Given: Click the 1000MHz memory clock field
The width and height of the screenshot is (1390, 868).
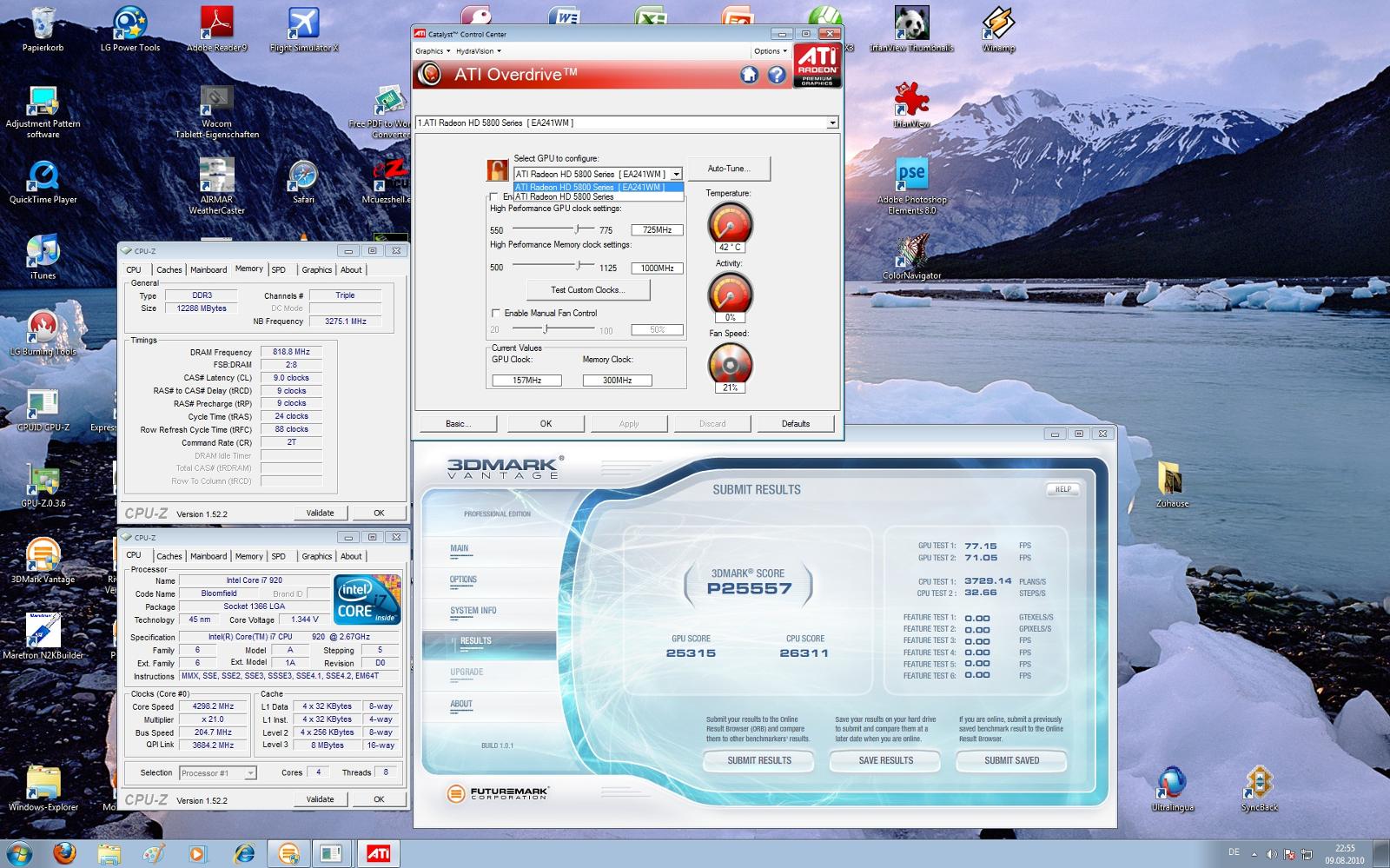Looking at the screenshot, I should [657, 268].
